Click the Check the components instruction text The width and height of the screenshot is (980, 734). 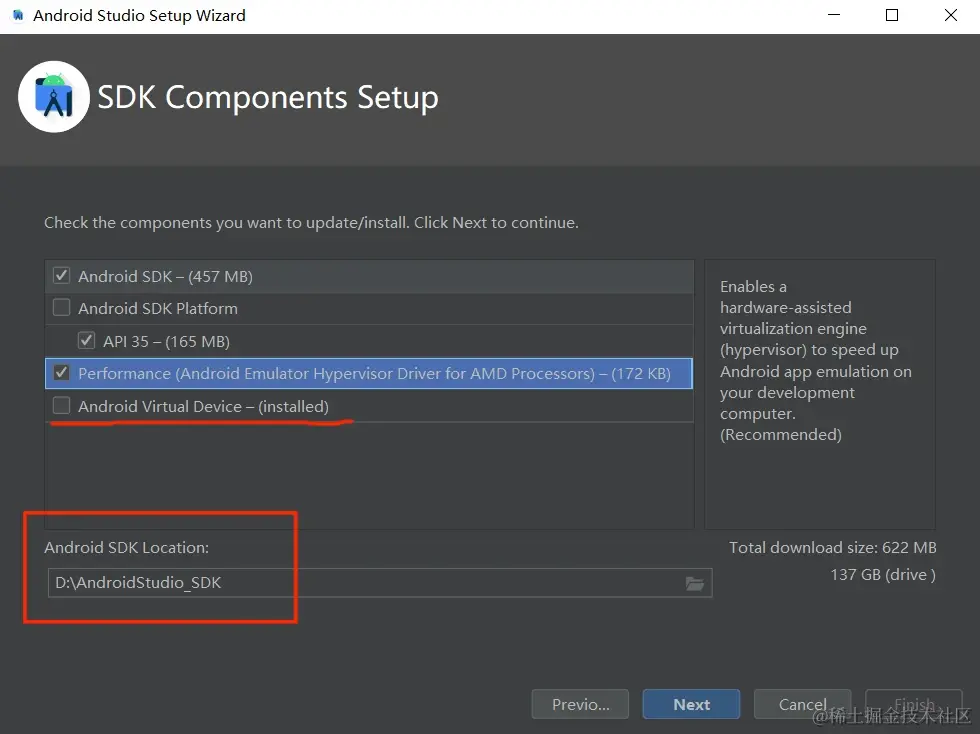[311, 223]
